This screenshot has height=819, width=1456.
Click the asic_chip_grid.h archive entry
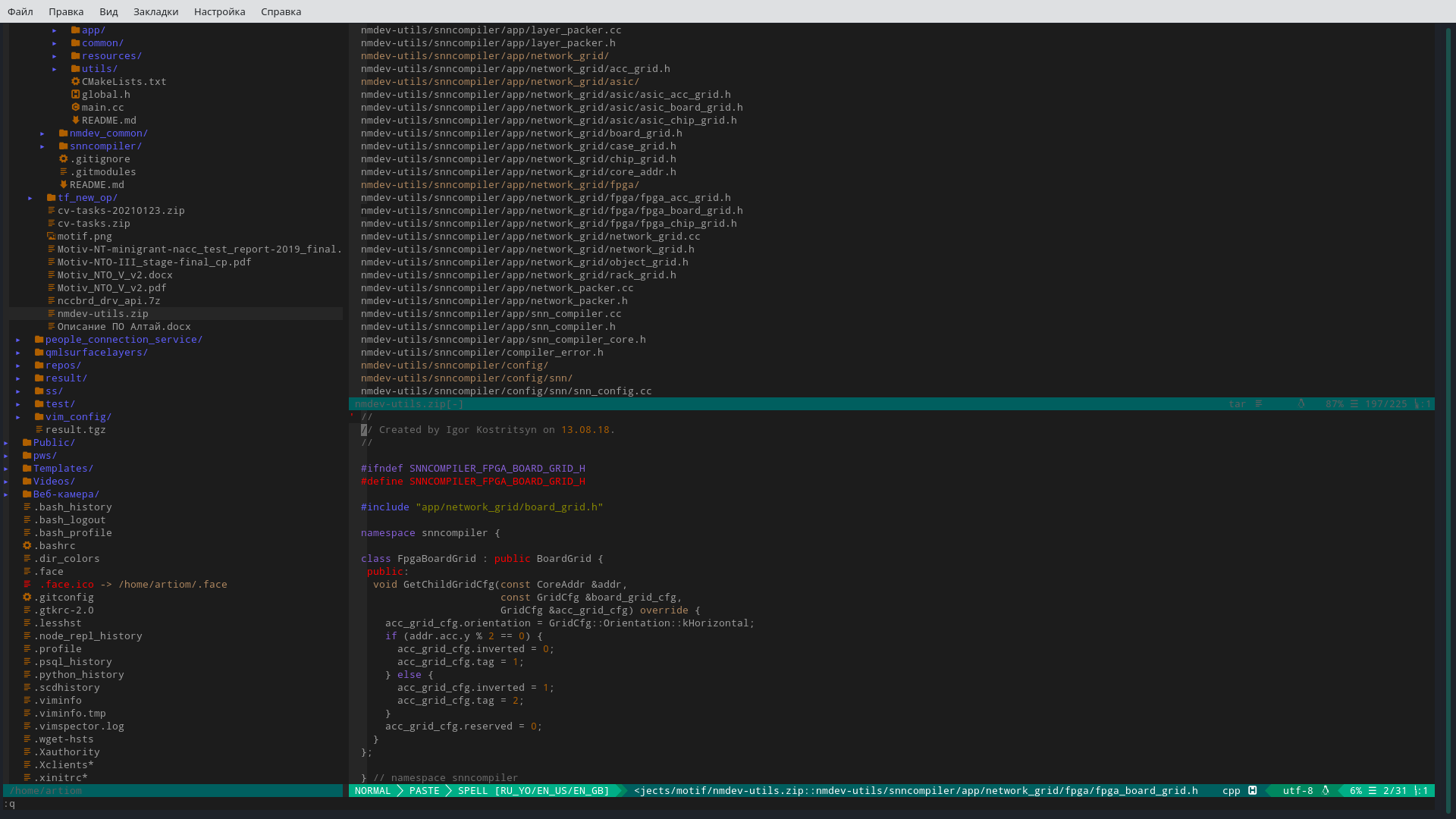549,121
